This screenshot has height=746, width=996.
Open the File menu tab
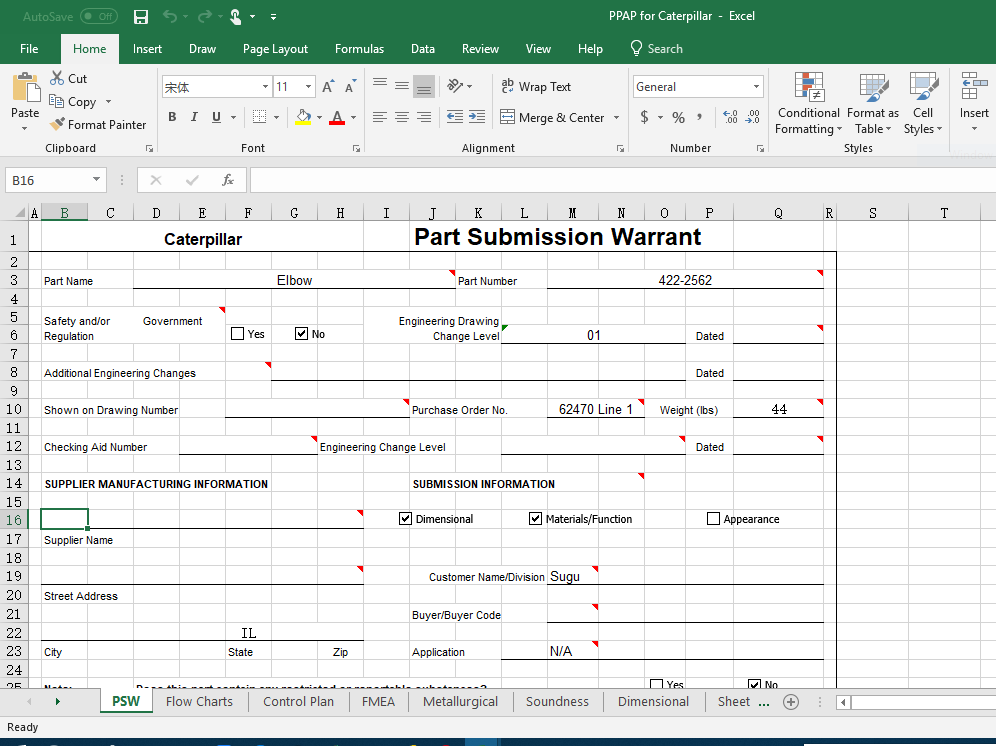[29, 49]
